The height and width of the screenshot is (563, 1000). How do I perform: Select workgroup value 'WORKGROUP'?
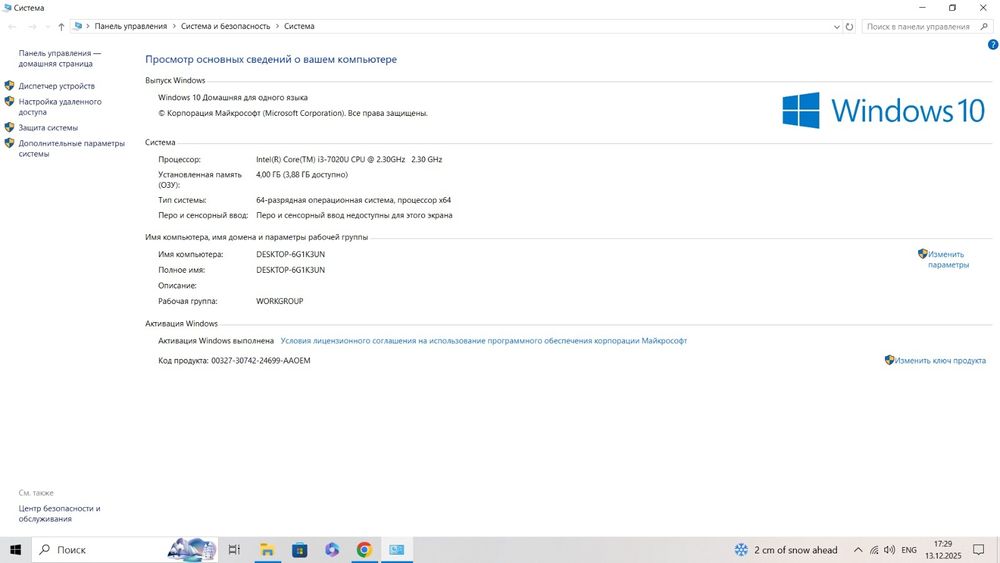tap(279, 301)
